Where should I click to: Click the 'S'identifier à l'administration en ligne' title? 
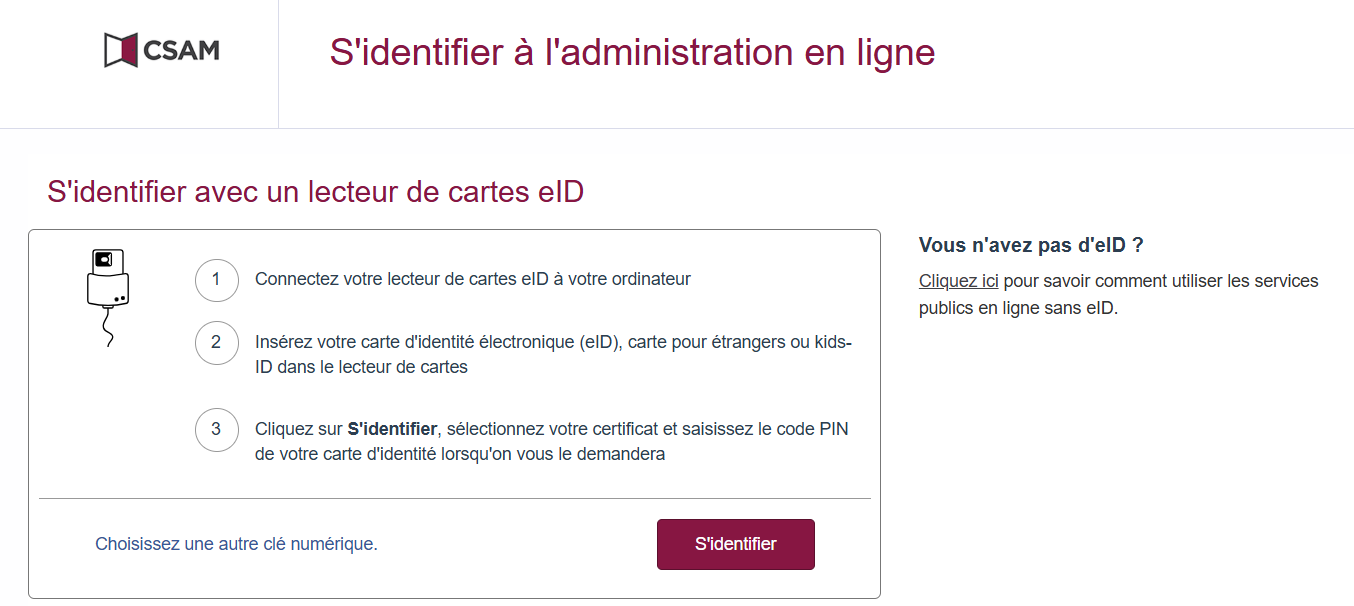coord(632,53)
